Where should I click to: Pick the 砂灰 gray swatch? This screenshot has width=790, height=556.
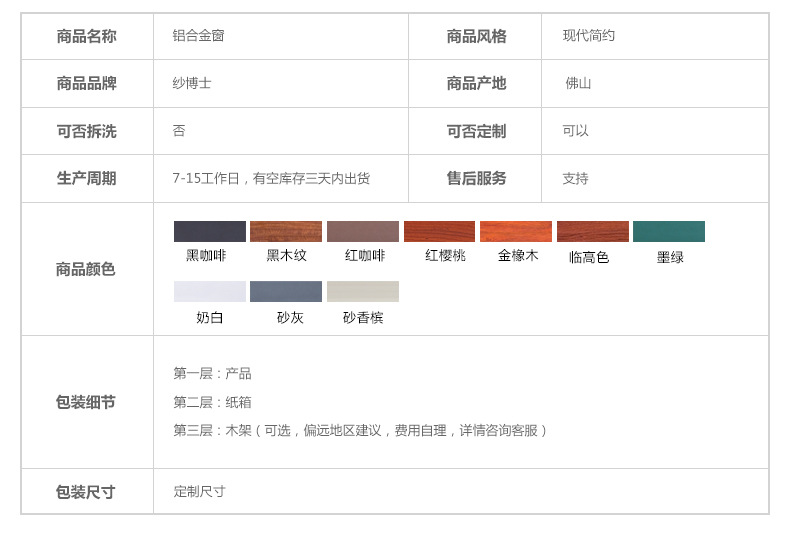(x=286, y=291)
